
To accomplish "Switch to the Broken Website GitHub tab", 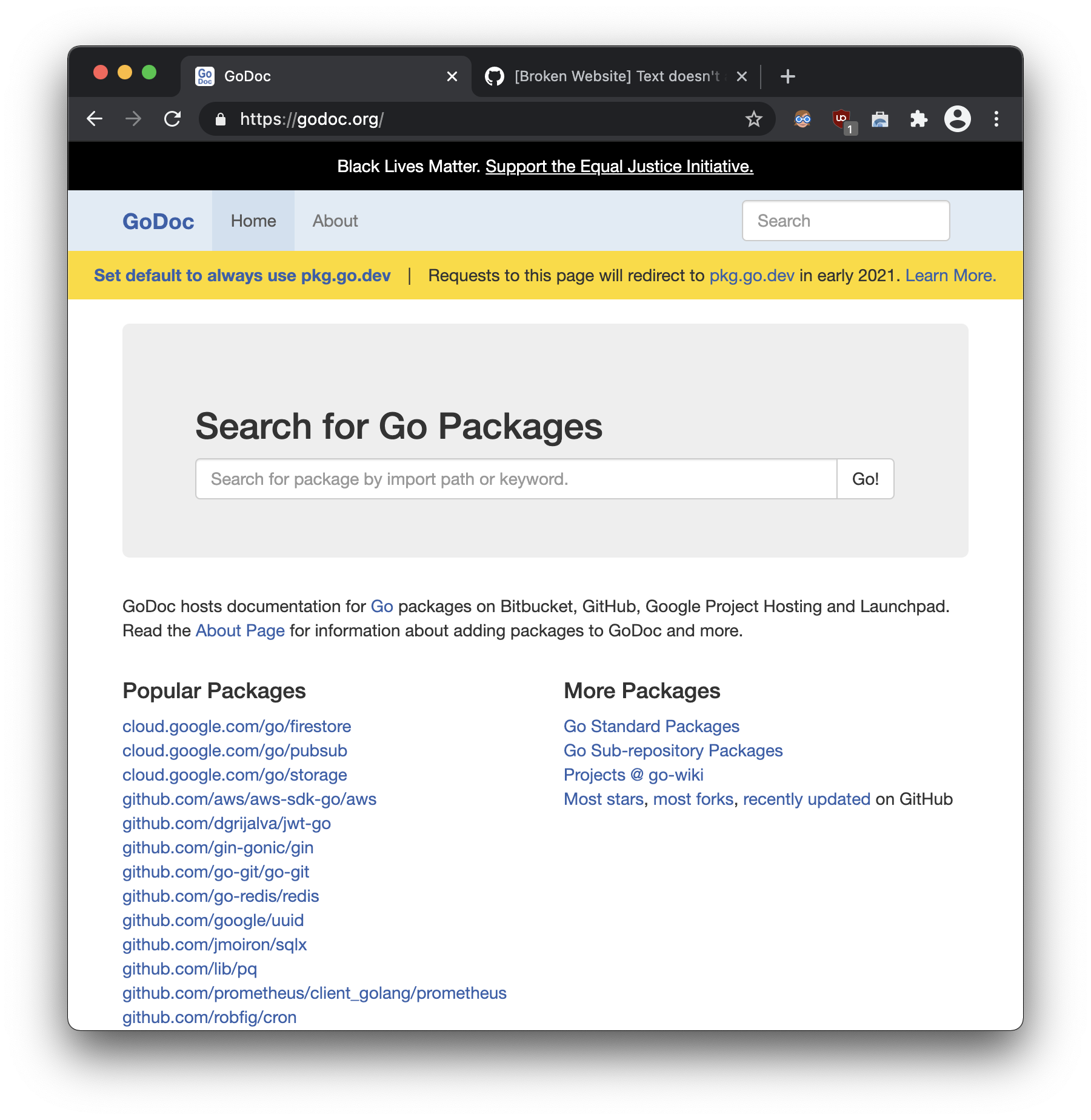I will 615,76.
